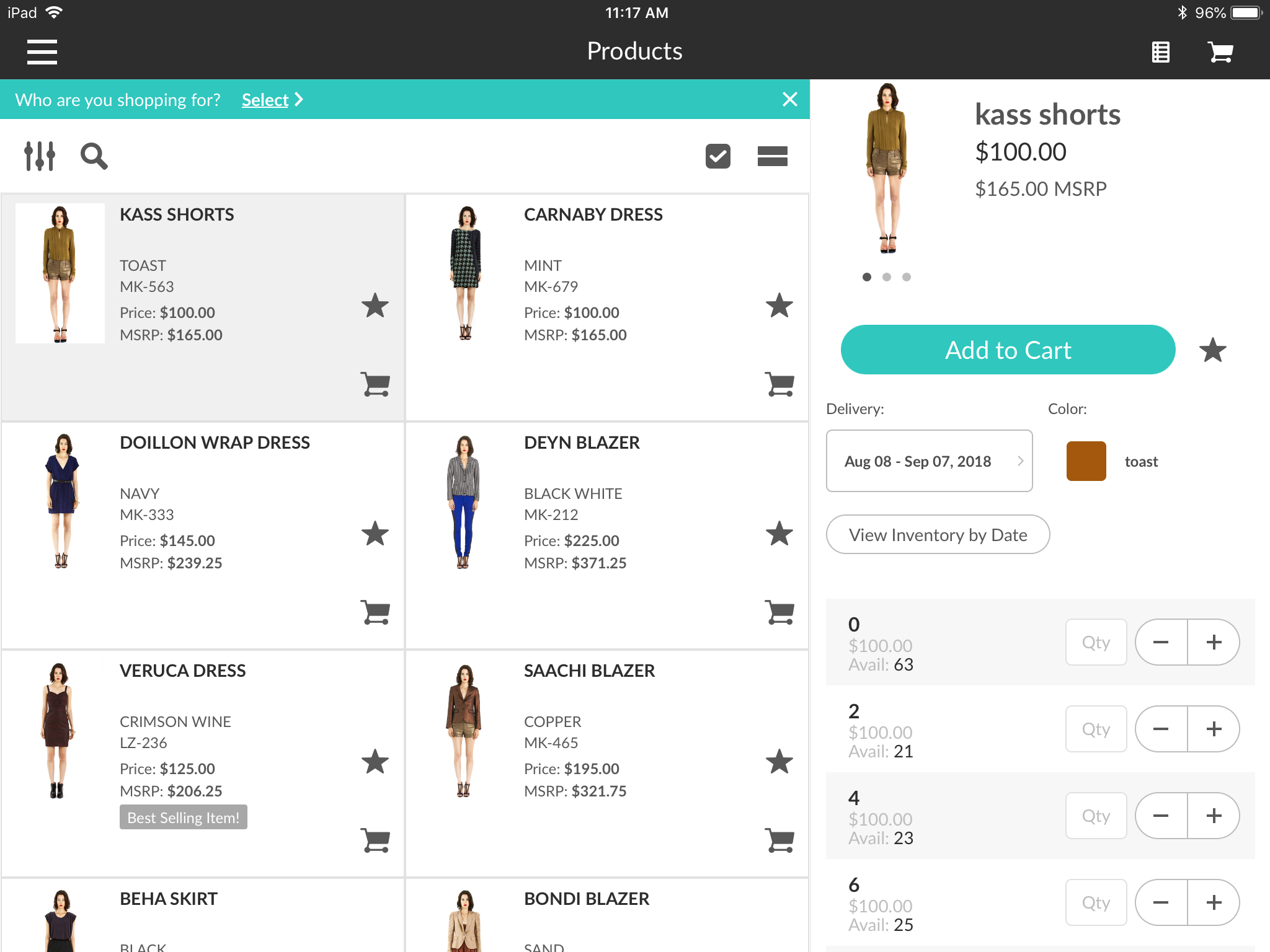Open Doillon Wrap Dress thumbnail
Screen dimensions: 1270x952
(x=61, y=501)
